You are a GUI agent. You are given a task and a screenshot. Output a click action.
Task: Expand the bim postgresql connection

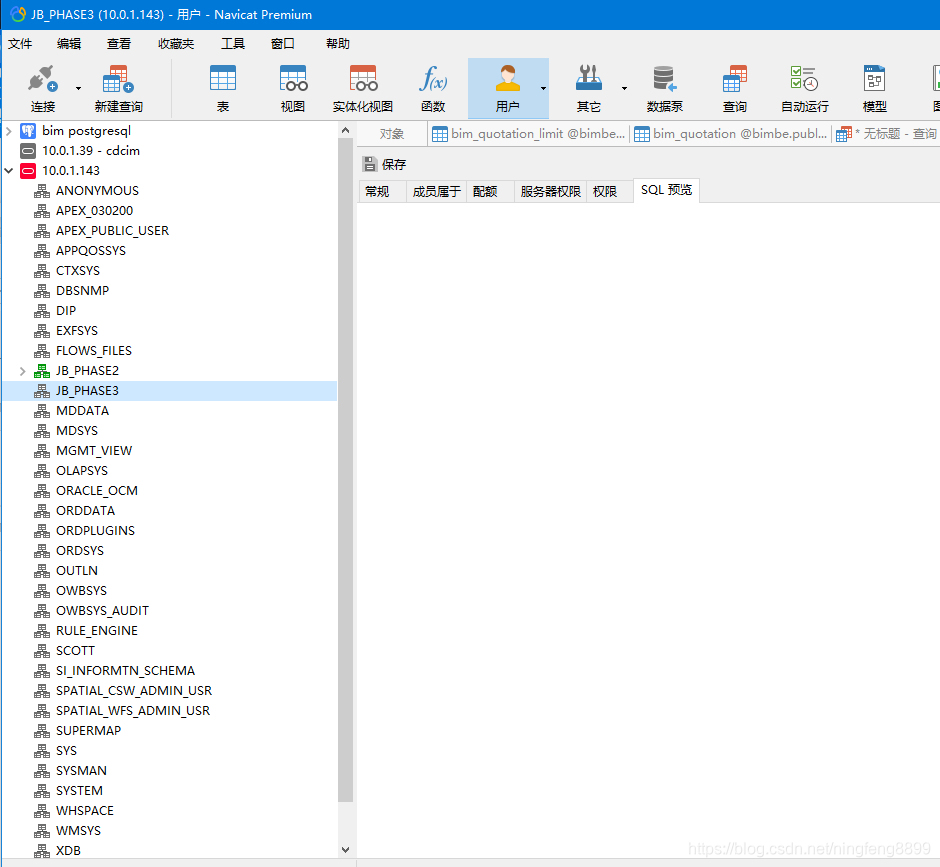click(9, 131)
